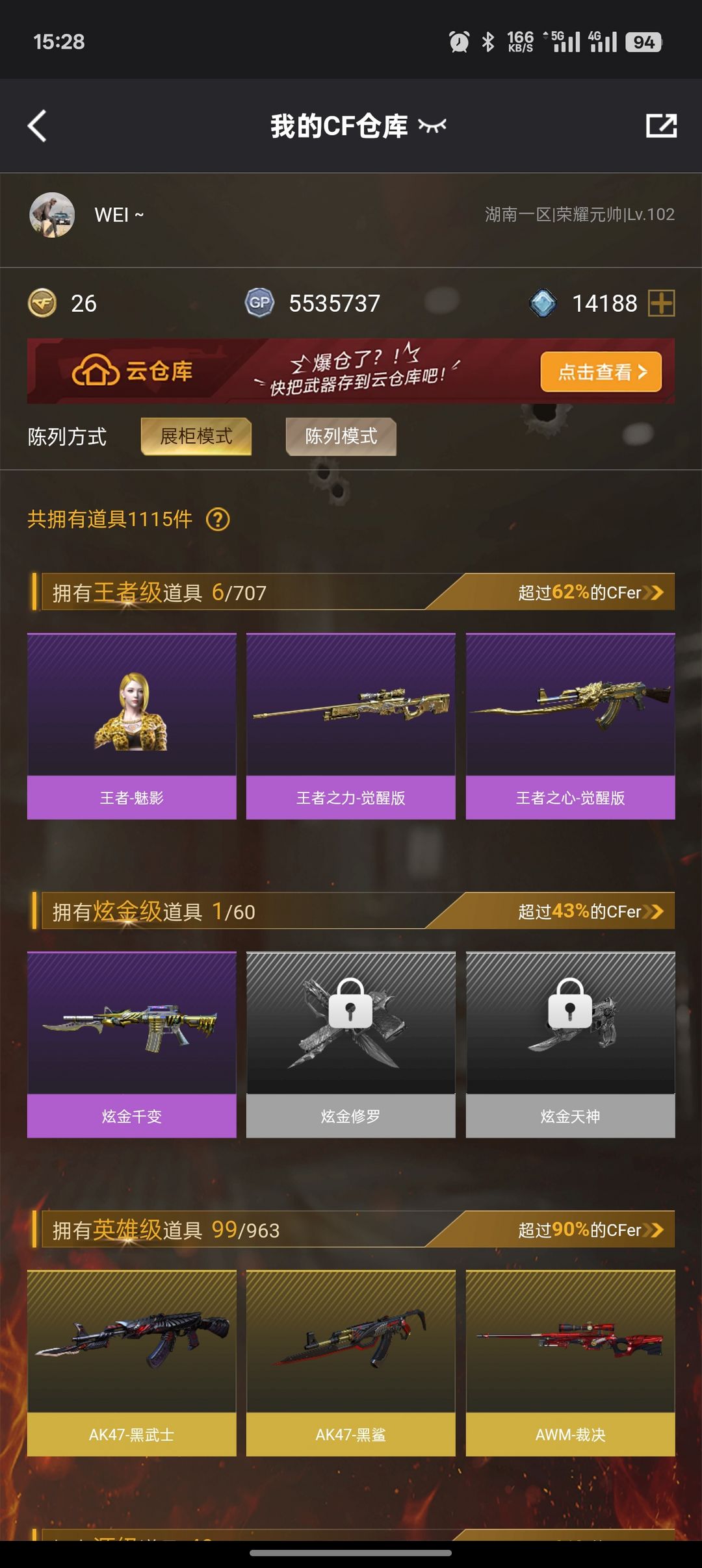This screenshot has height=1568, width=702.
Task: Tap the blue diamond currency icon
Action: pos(543,303)
